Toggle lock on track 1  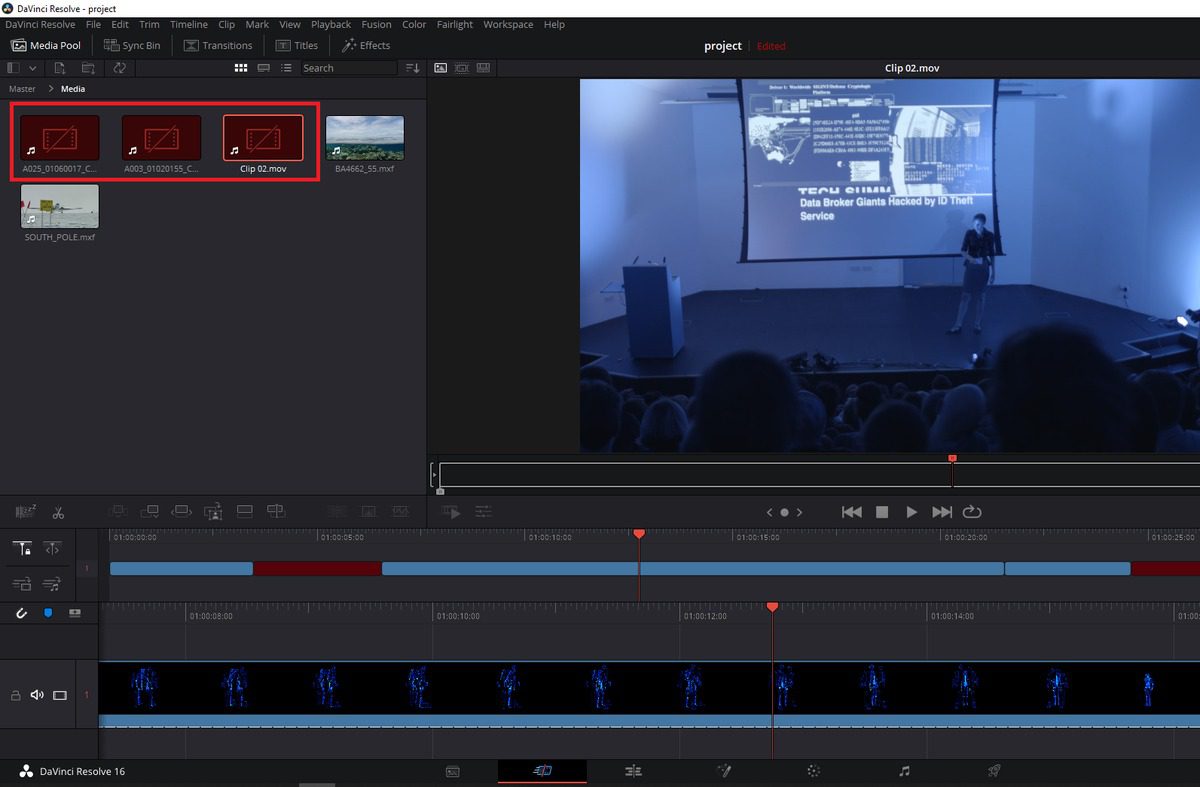(x=15, y=695)
